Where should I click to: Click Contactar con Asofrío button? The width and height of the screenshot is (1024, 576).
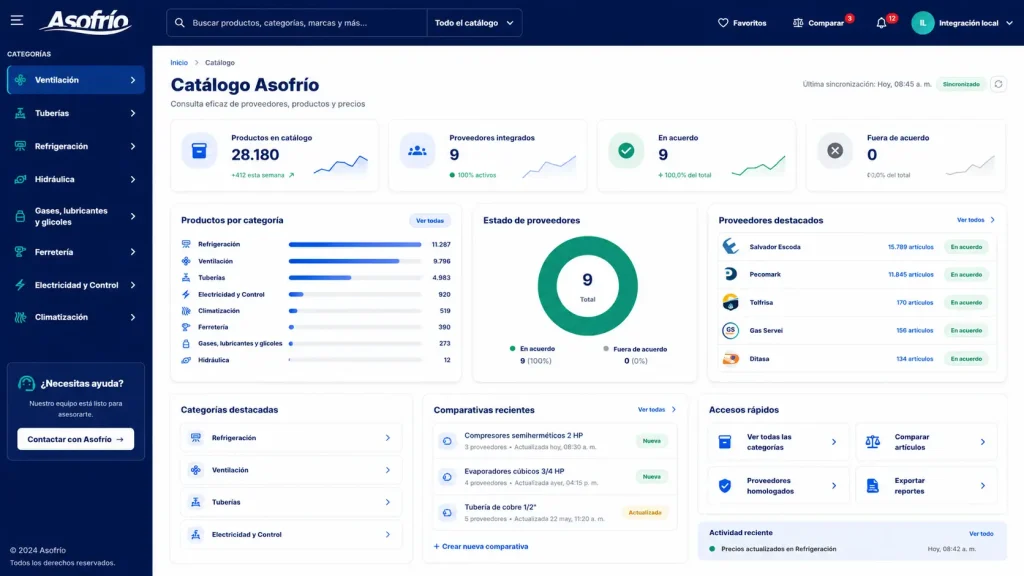[76, 439]
